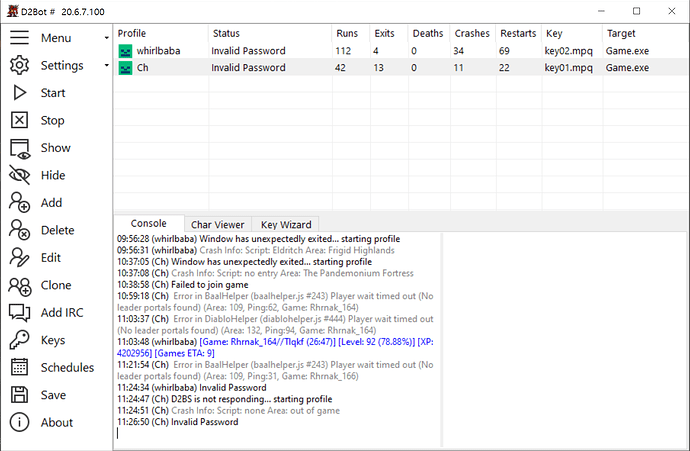Click the 11:26:50 Invalid Password console line
The width and height of the screenshot is (690, 451).
click(x=178, y=422)
